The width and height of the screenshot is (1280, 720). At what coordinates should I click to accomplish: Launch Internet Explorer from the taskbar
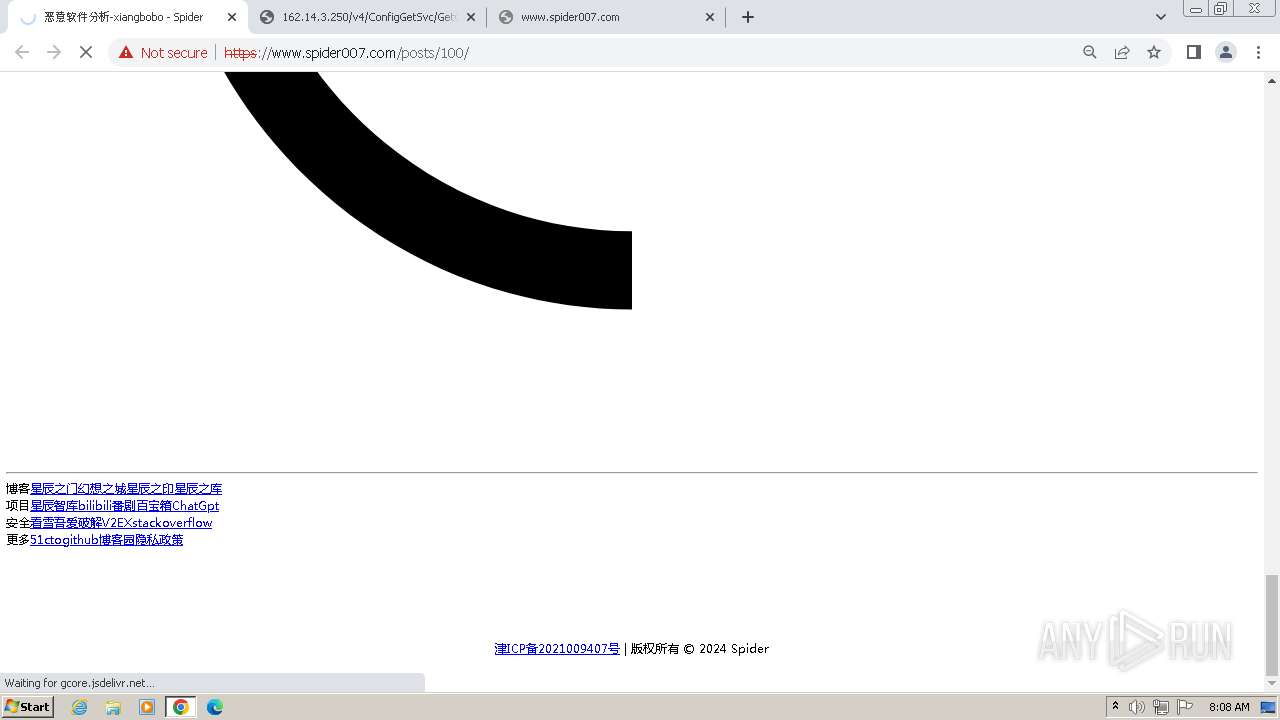tap(79, 707)
